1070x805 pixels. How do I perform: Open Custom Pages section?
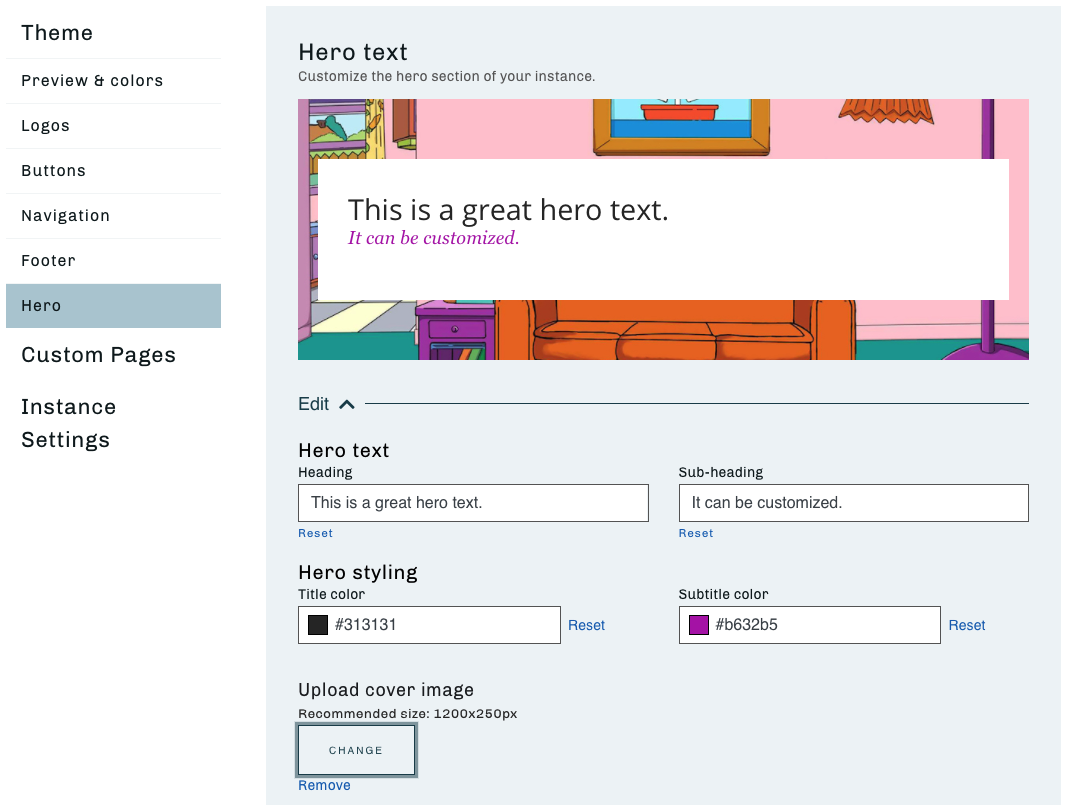pyautogui.click(x=98, y=355)
